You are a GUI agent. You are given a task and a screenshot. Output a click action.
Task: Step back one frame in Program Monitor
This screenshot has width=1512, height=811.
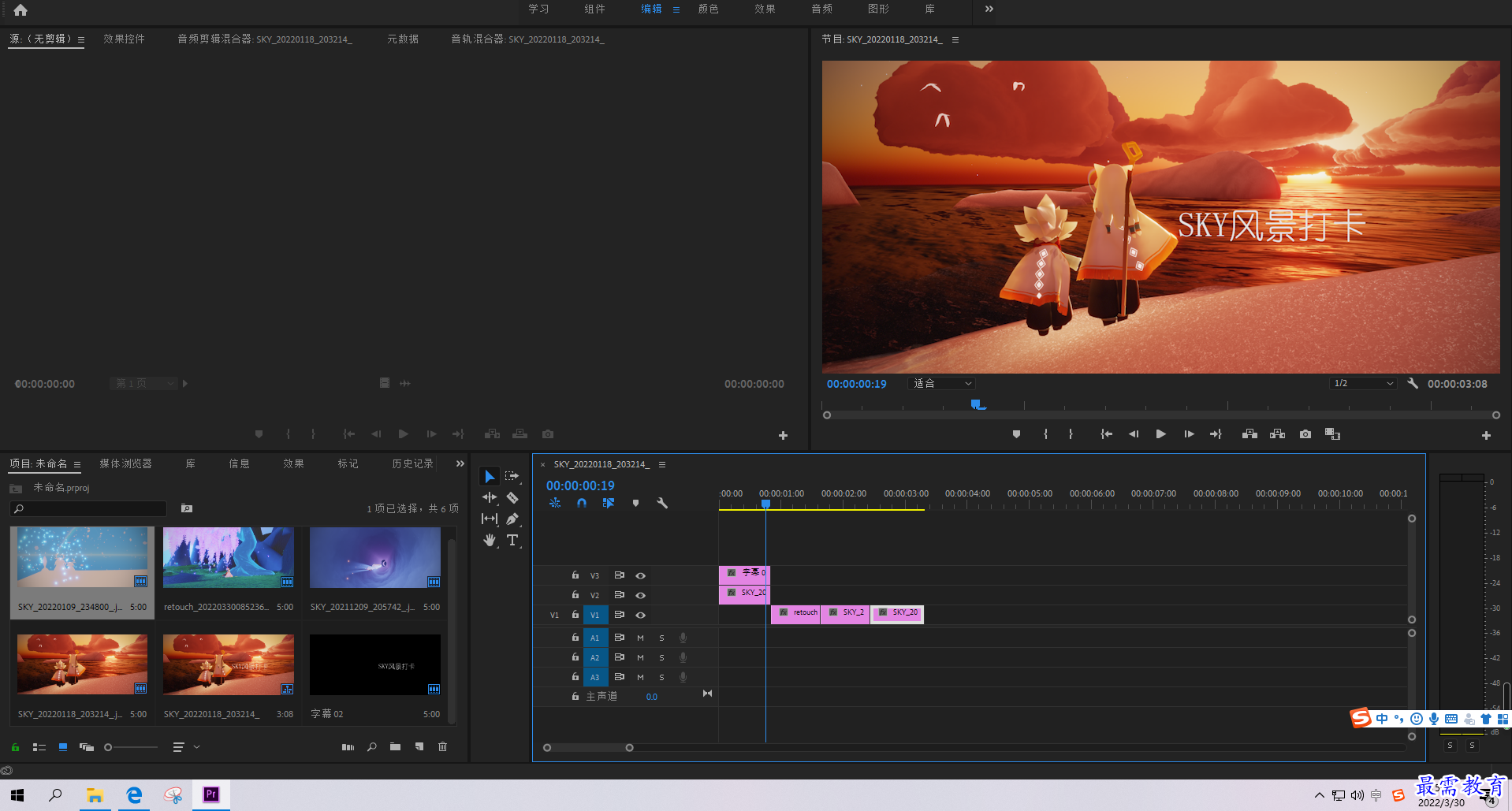1134,434
